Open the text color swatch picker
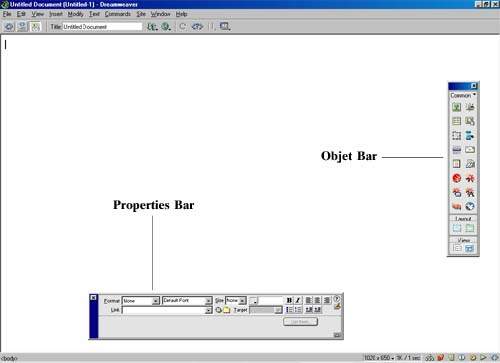Screen dimensions: 500x363 (x=253, y=301)
